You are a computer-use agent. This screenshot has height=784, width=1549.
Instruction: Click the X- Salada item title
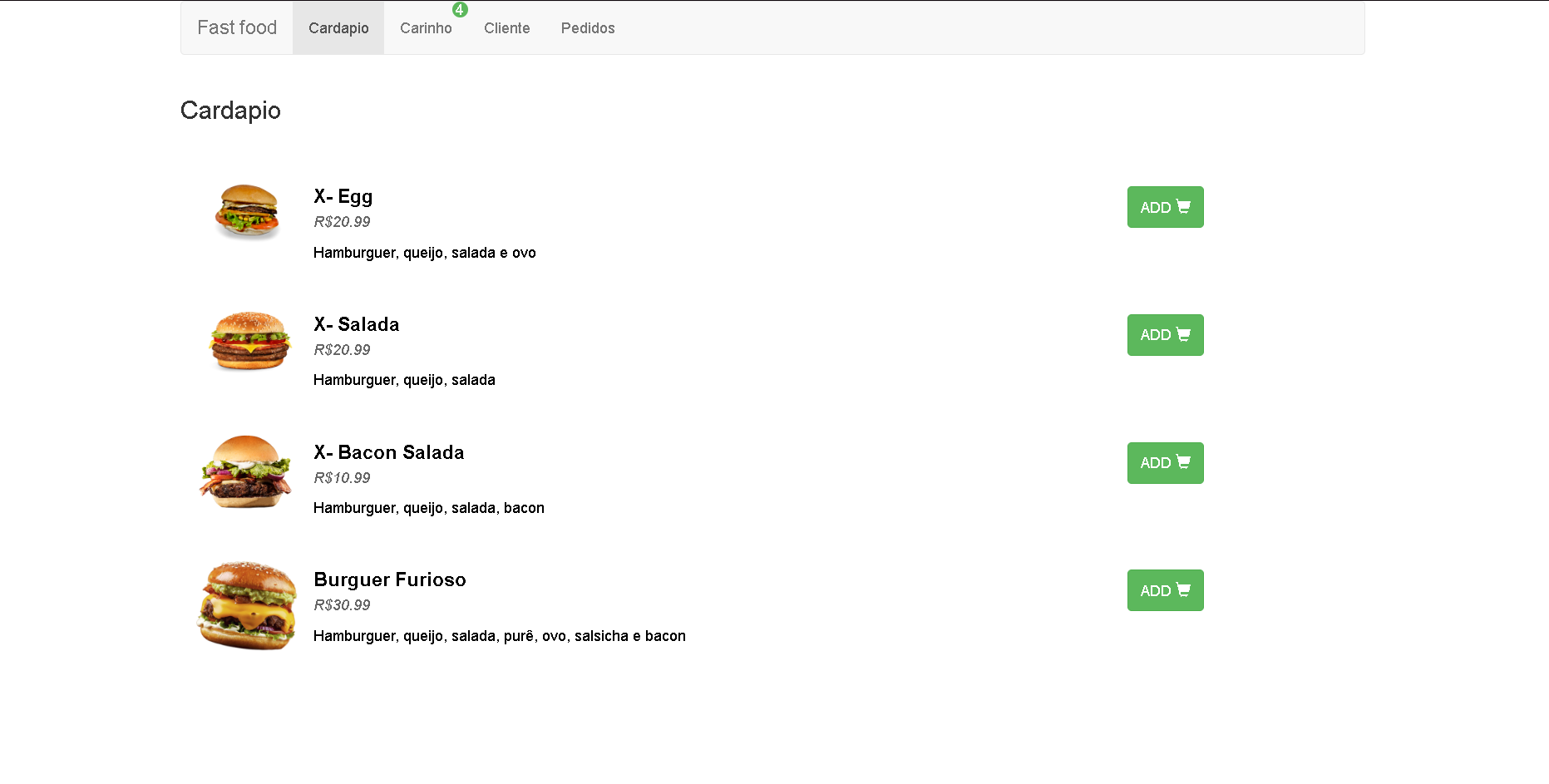coord(356,324)
